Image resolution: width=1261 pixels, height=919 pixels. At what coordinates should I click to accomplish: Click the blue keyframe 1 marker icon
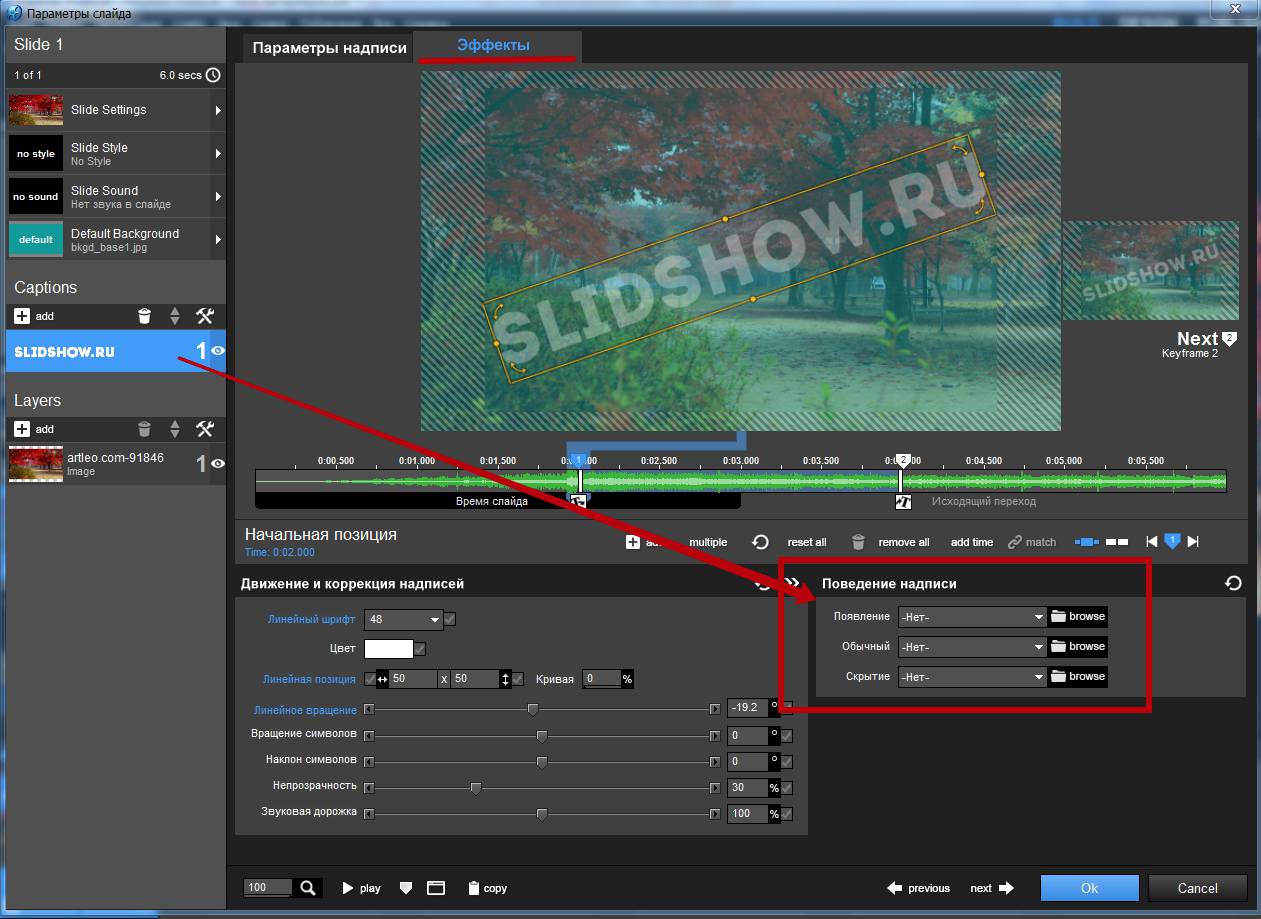coord(1173,541)
